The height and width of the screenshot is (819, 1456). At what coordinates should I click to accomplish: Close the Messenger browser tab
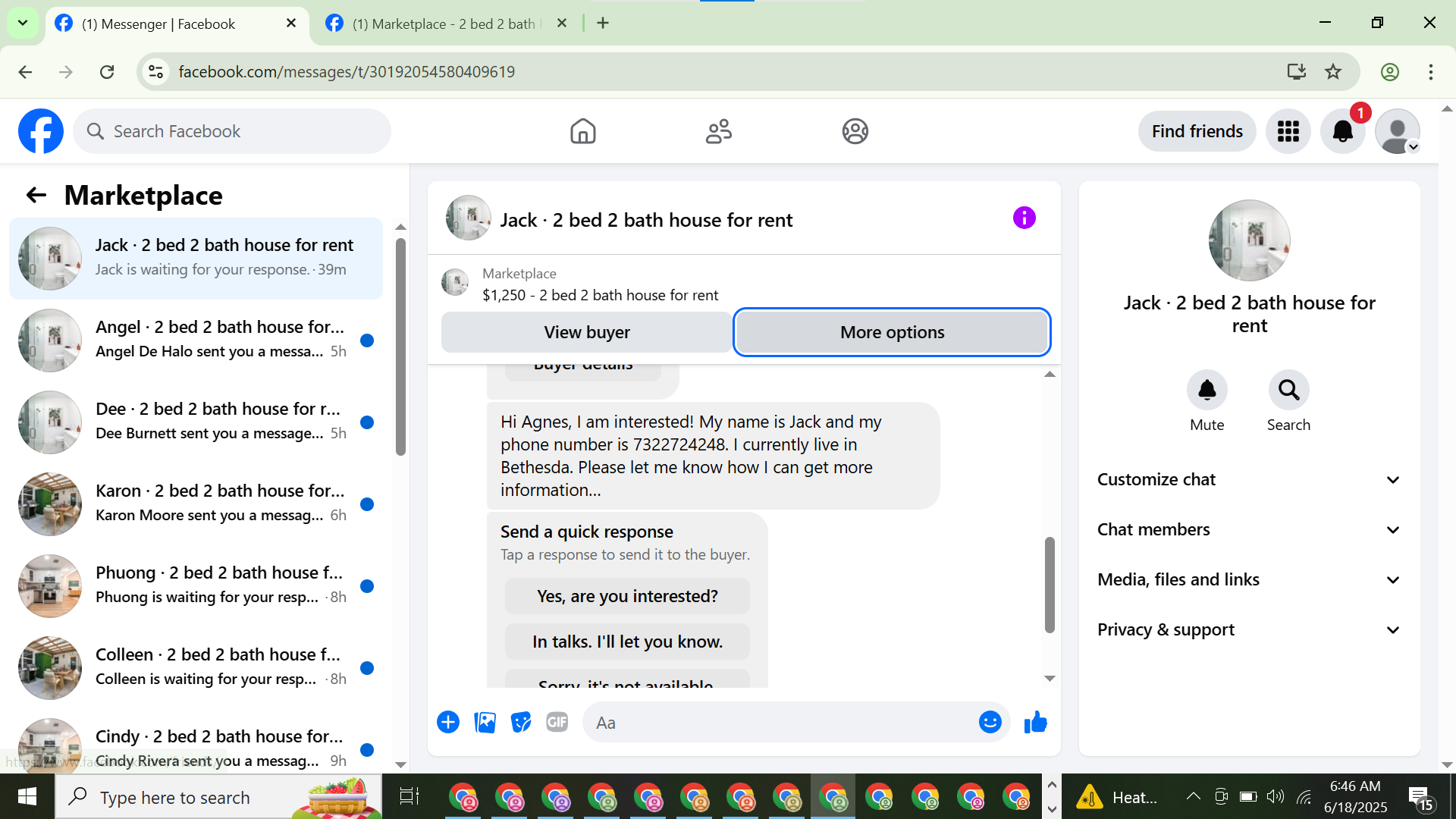[291, 23]
